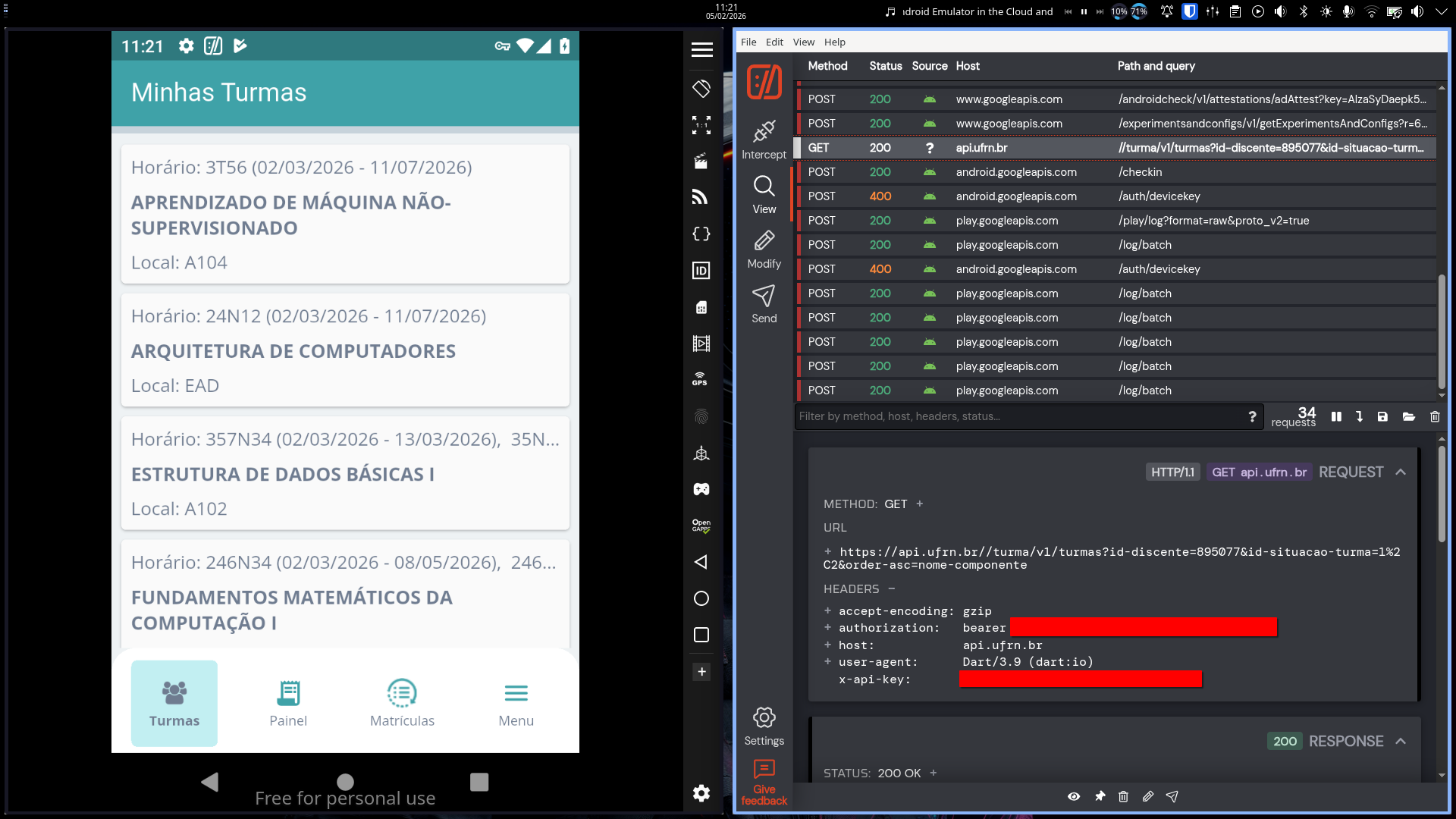Open the fingerprint biometrics widget
This screenshot has height=819, width=1456.
[701, 416]
